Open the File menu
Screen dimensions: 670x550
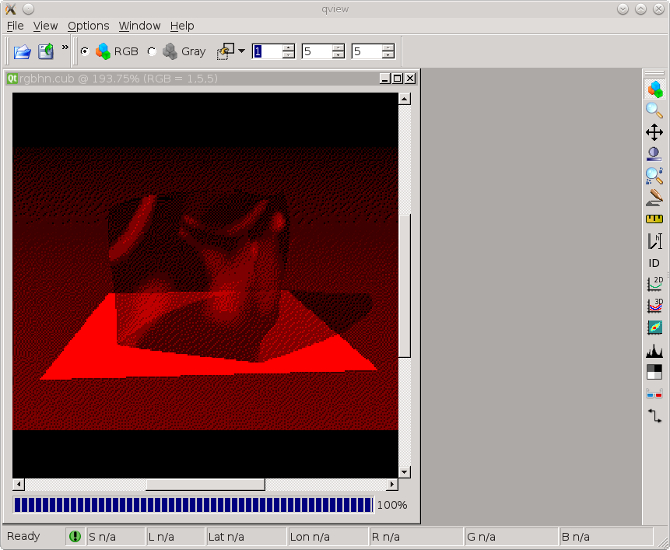point(15,26)
